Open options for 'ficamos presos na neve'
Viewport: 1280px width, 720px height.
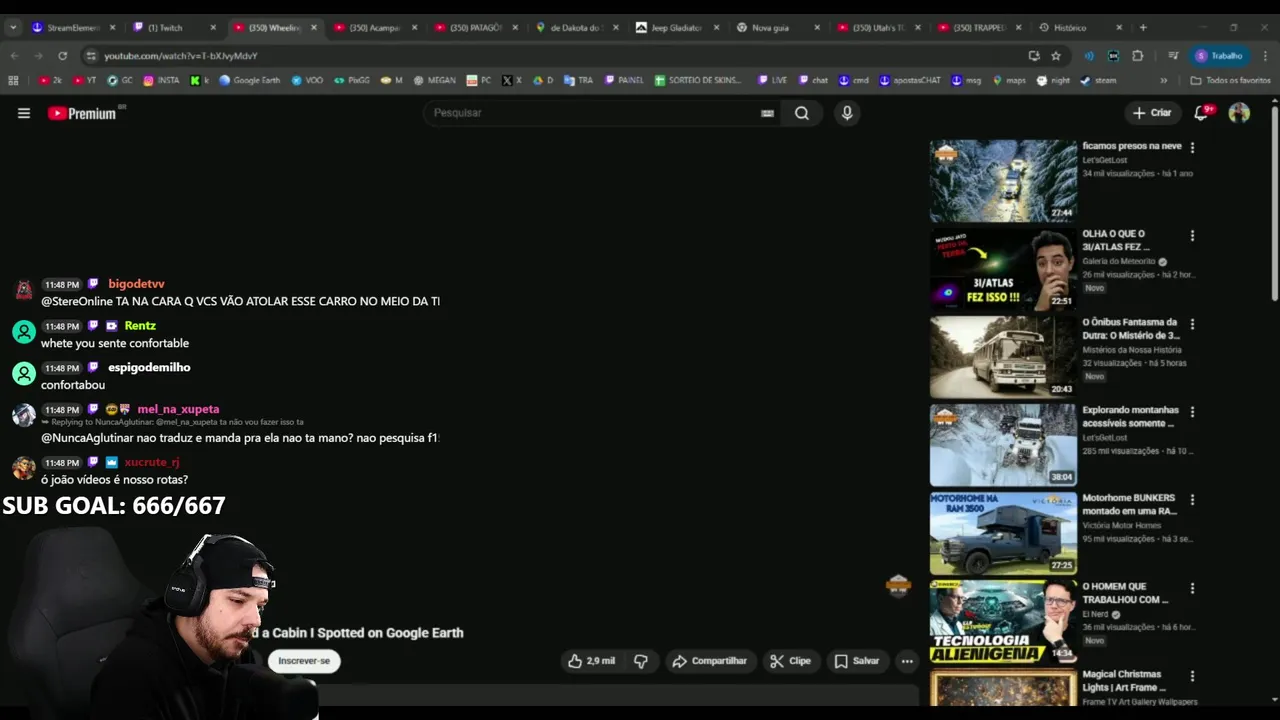1192,147
